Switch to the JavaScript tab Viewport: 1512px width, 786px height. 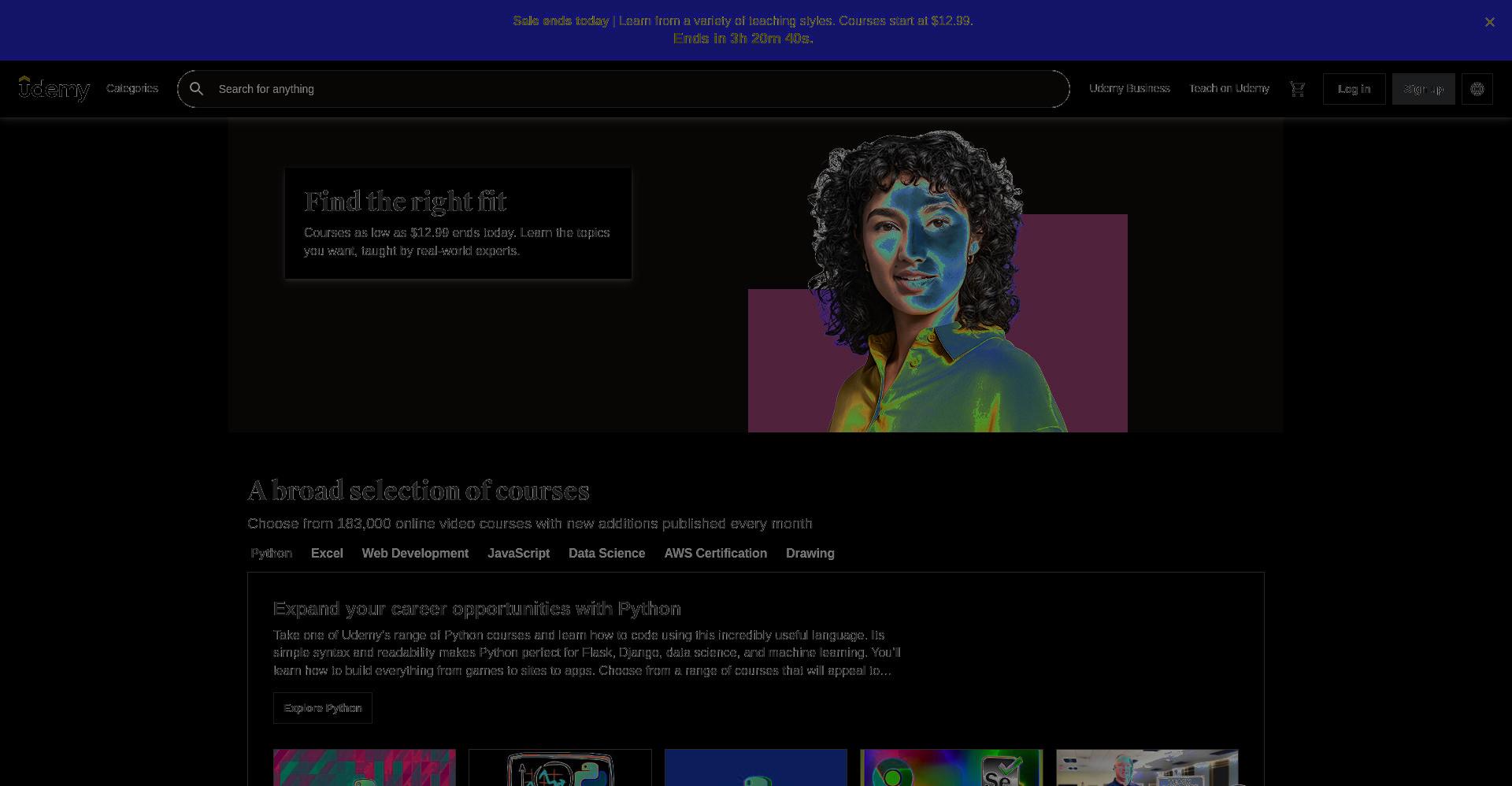tap(518, 553)
